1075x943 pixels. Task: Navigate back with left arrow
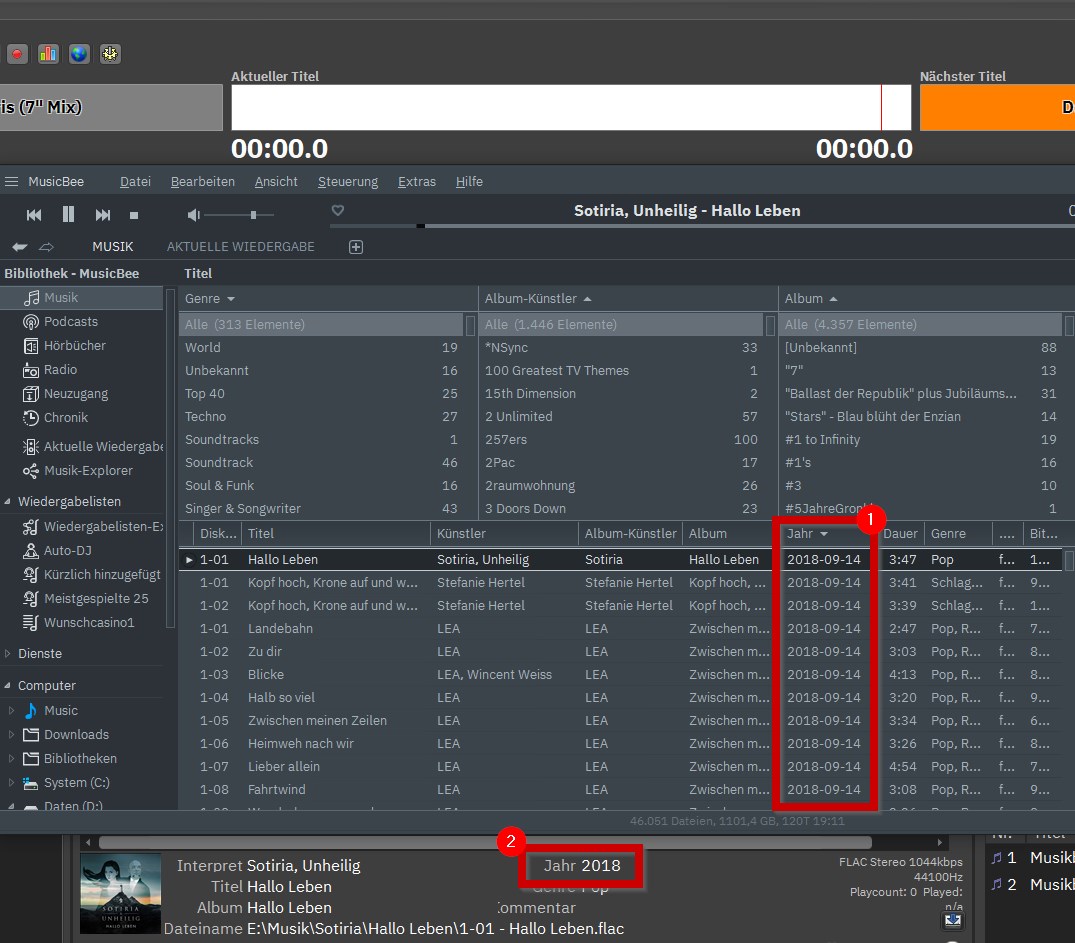[x=20, y=247]
